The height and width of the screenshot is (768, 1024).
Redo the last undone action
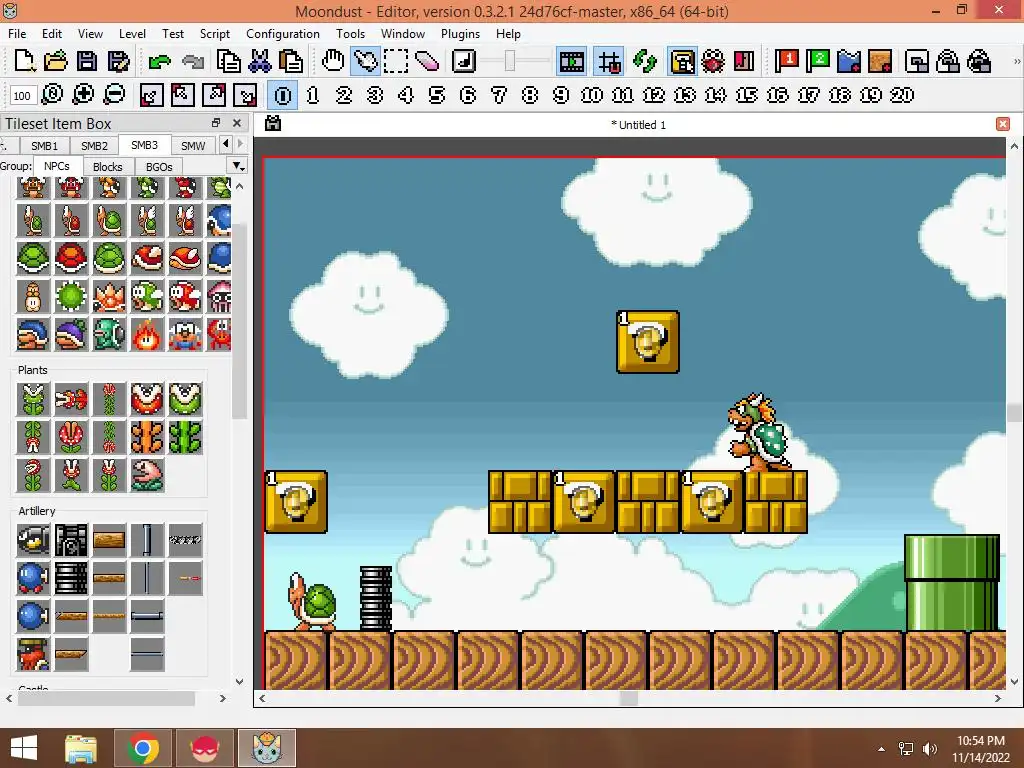pos(193,61)
